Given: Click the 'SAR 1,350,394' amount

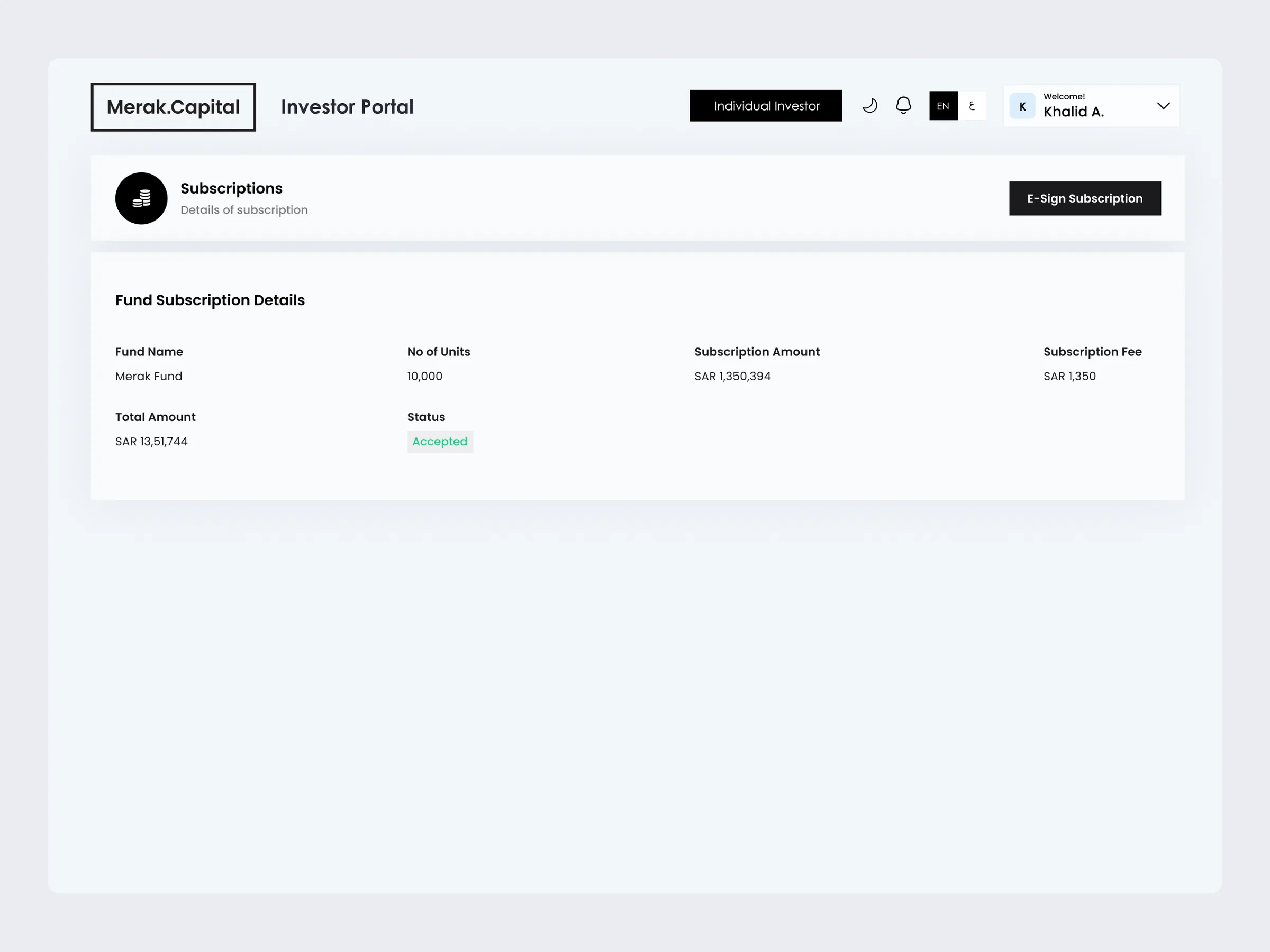Looking at the screenshot, I should point(732,377).
